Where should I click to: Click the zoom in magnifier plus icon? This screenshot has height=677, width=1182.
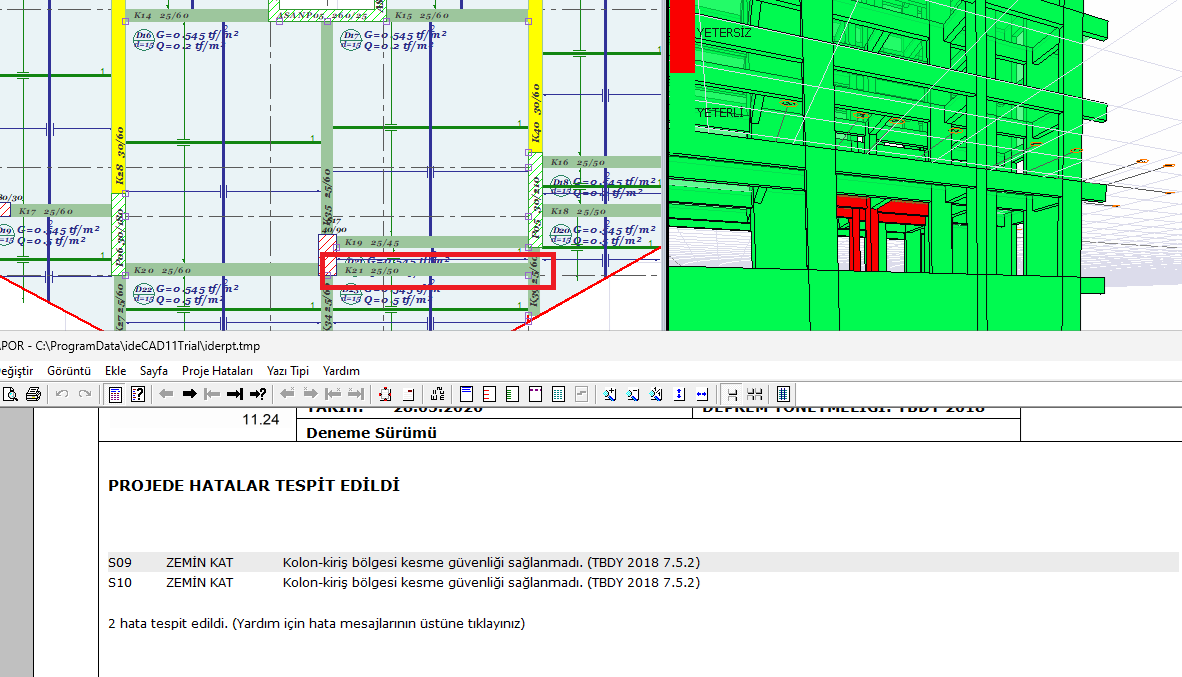click(610, 394)
